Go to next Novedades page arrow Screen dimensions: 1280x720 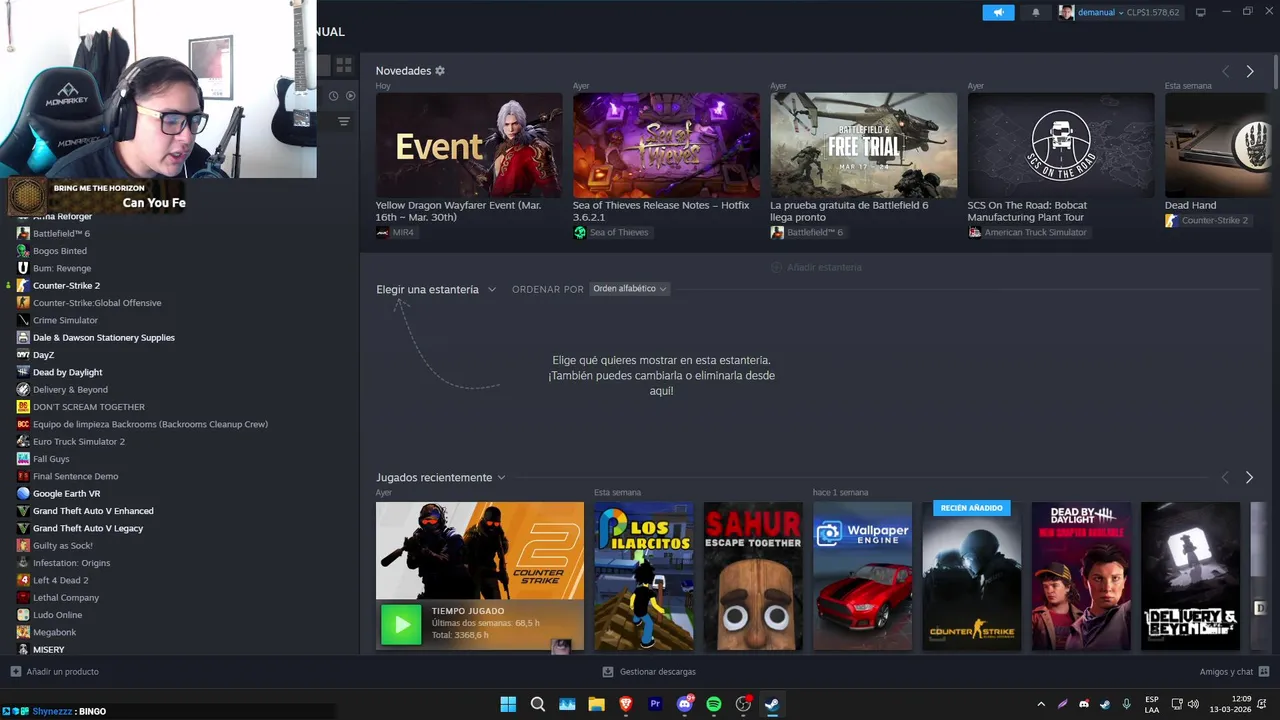coord(1249,71)
